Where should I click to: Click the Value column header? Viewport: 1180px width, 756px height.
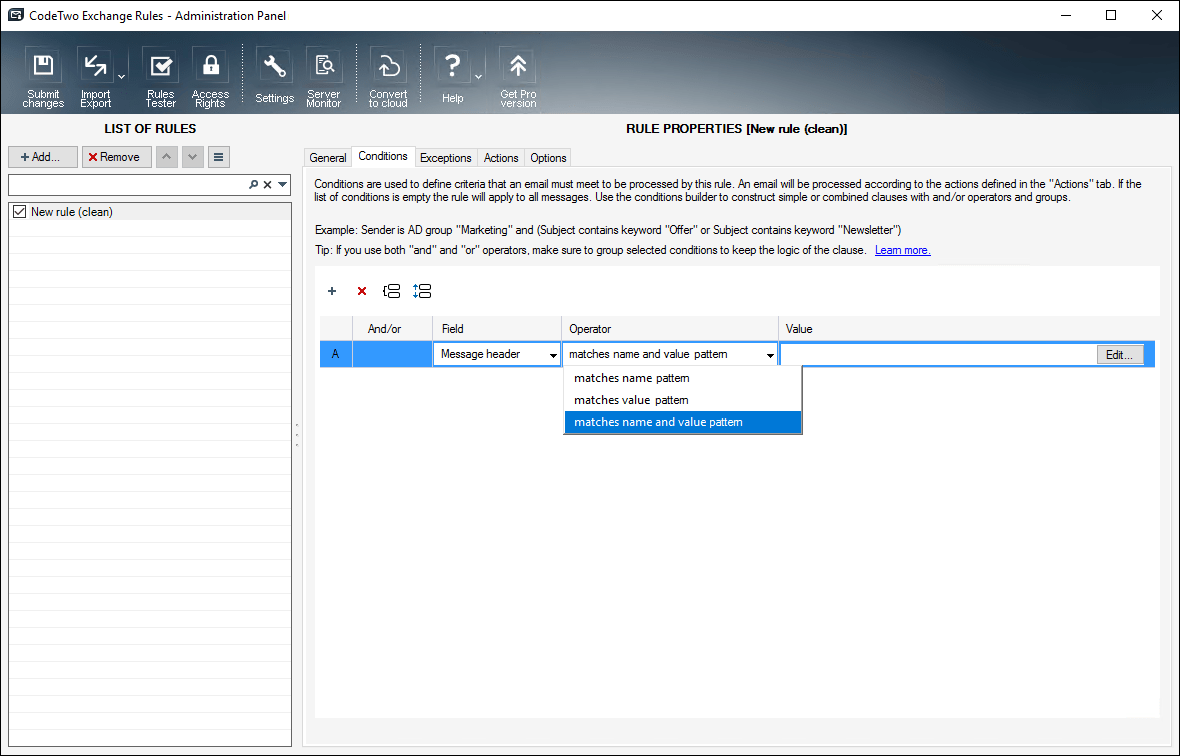tap(967, 329)
